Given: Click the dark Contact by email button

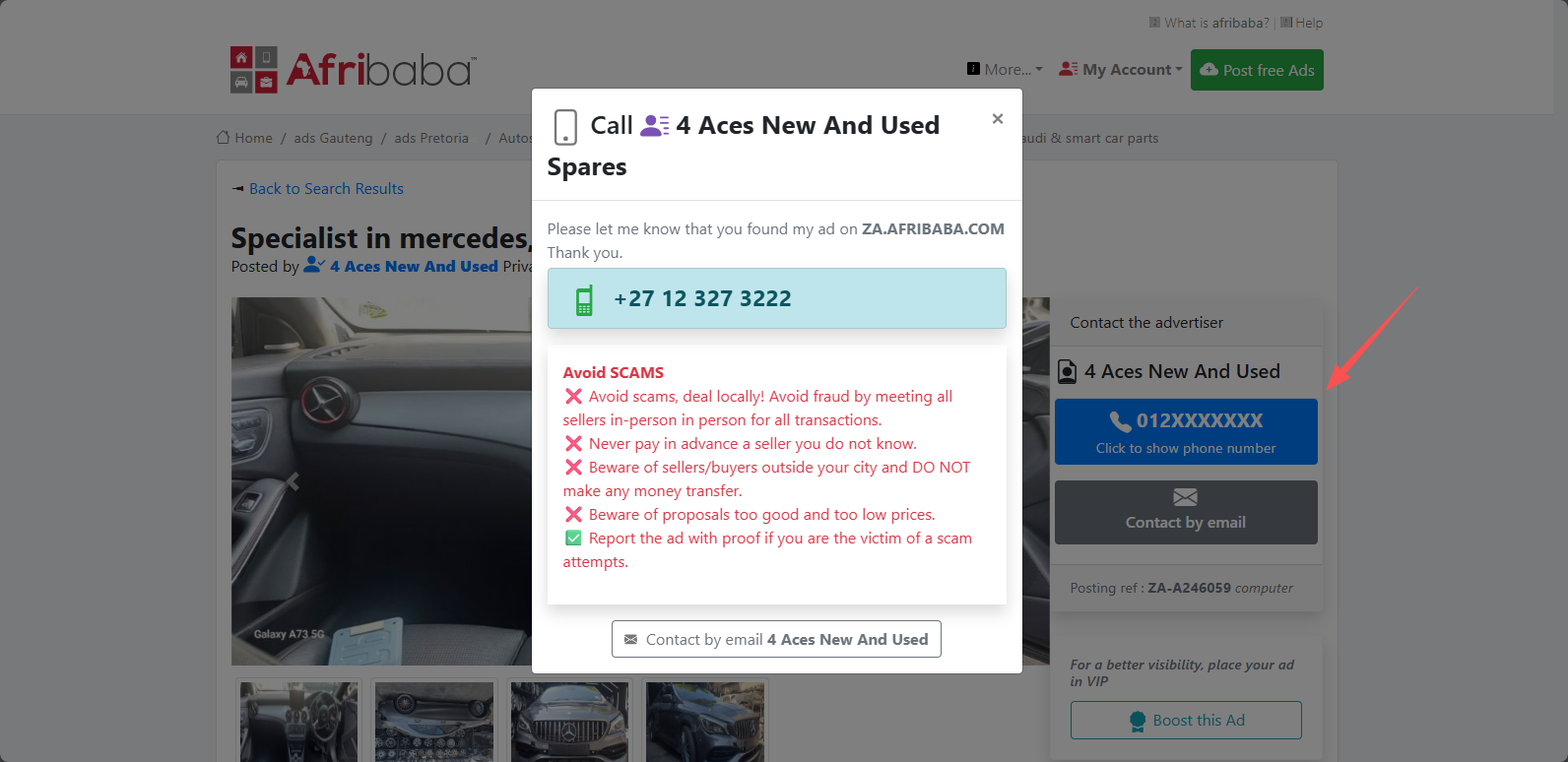Looking at the screenshot, I should click(1186, 512).
